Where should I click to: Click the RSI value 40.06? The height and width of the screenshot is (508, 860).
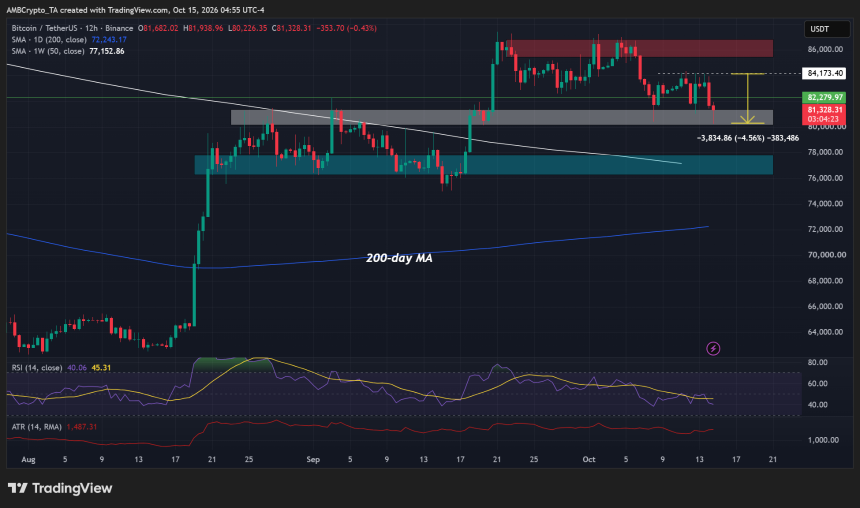point(77,368)
